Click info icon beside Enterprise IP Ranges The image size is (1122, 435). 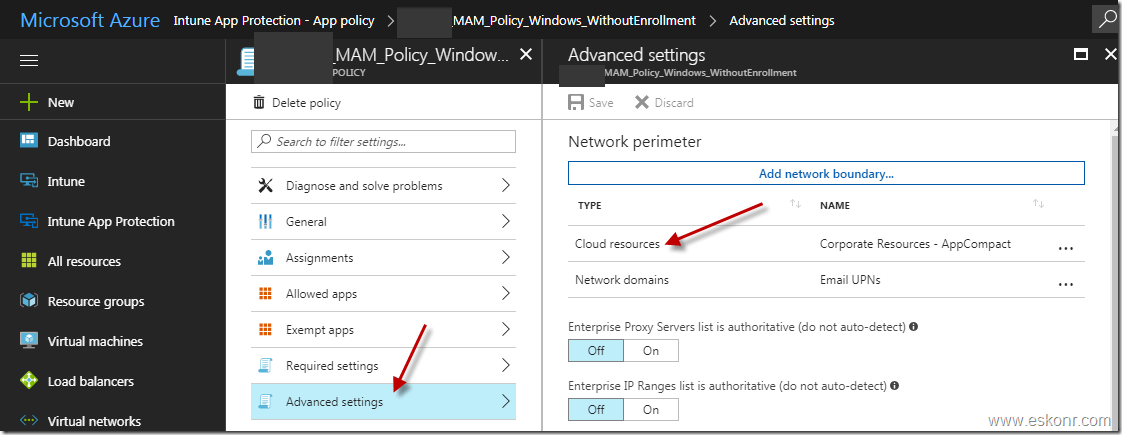click(x=894, y=386)
